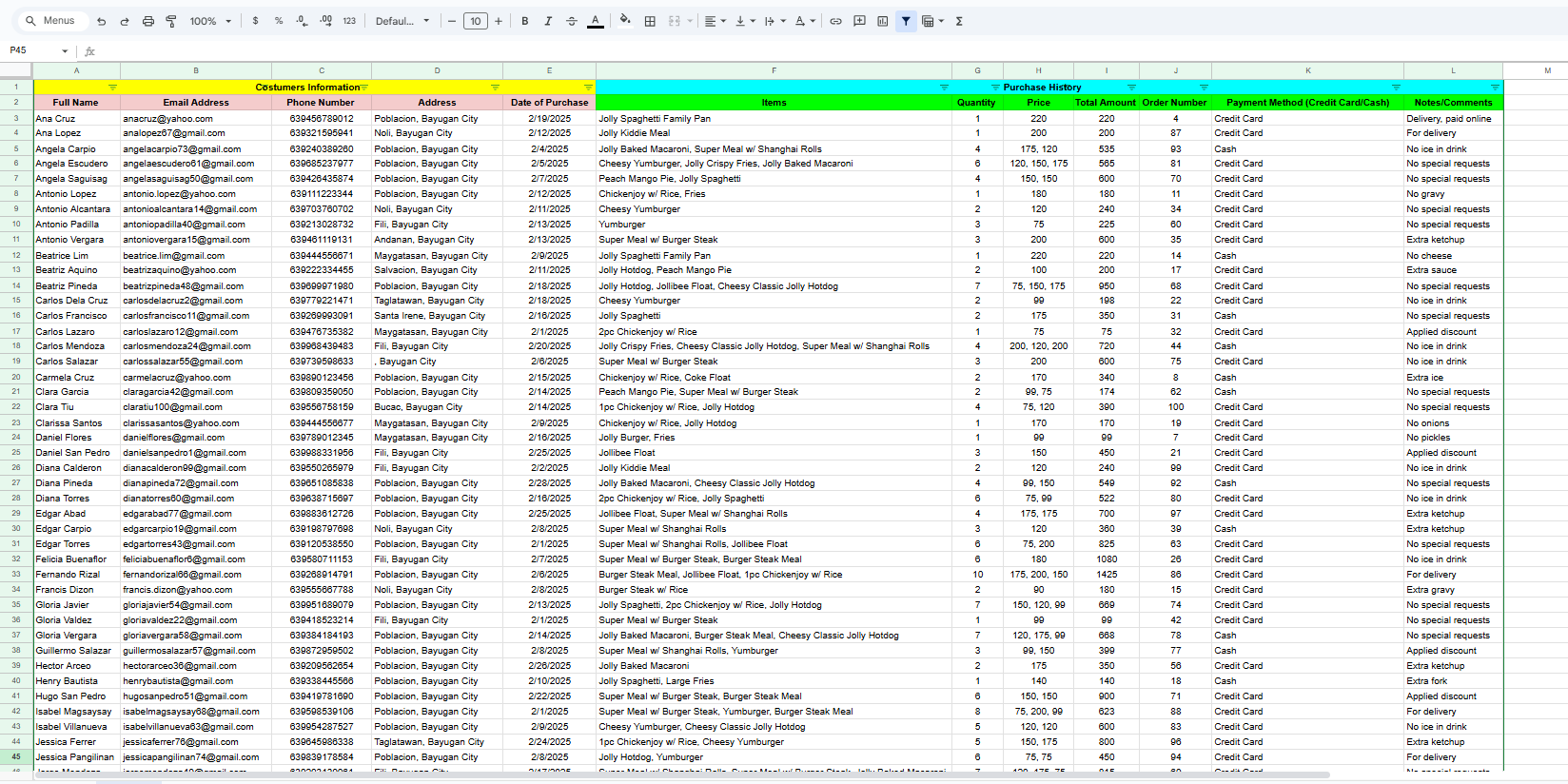Open column D filter dropdown
The width and height of the screenshot is (1568, 784).
(x=495, y=88)
